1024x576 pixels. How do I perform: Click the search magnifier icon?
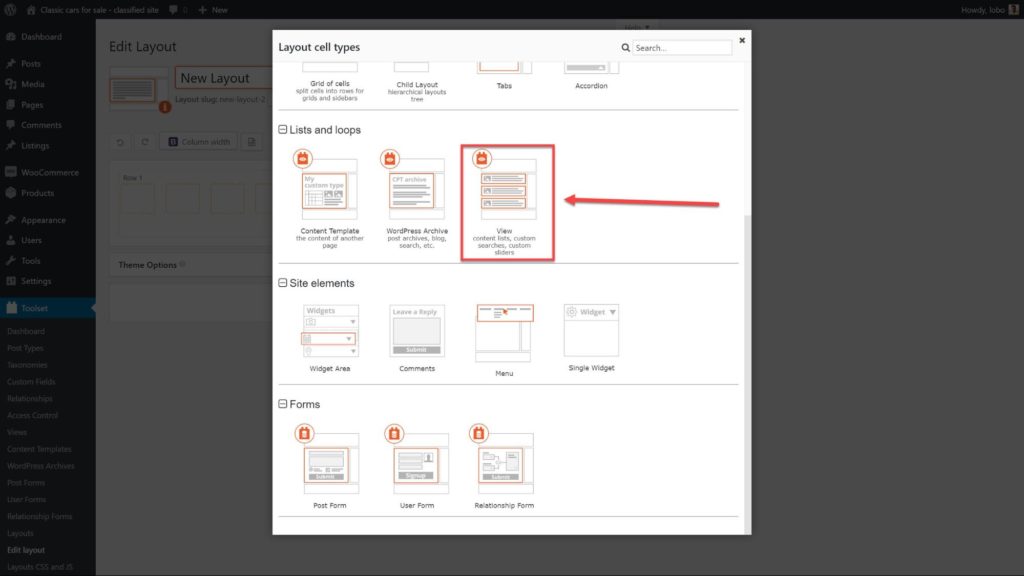click(x=625, y=48)
